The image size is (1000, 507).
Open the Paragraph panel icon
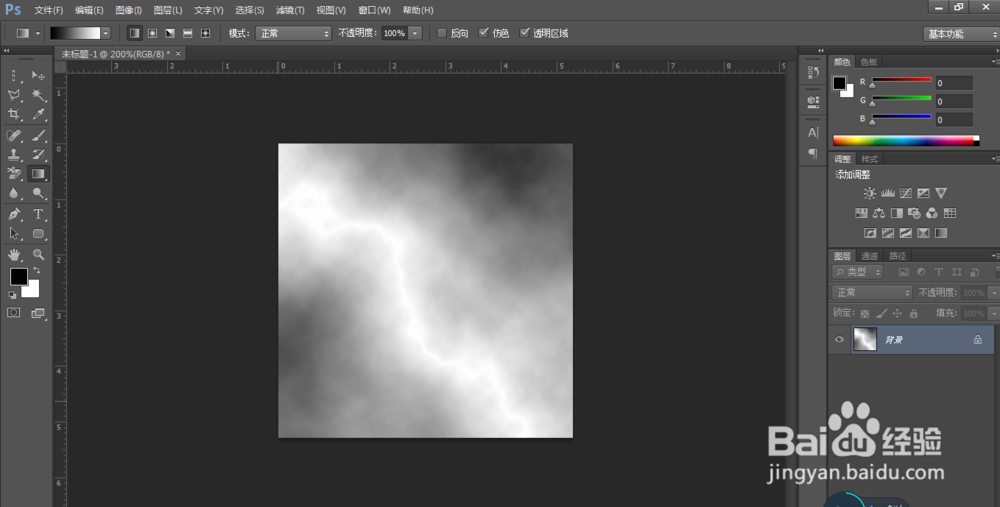[x=813, y=153]
